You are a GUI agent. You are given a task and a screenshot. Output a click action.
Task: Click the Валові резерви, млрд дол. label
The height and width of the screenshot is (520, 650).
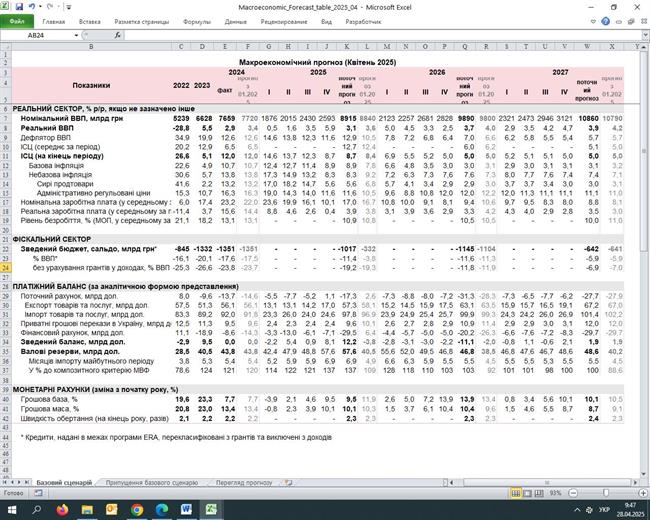70,352
